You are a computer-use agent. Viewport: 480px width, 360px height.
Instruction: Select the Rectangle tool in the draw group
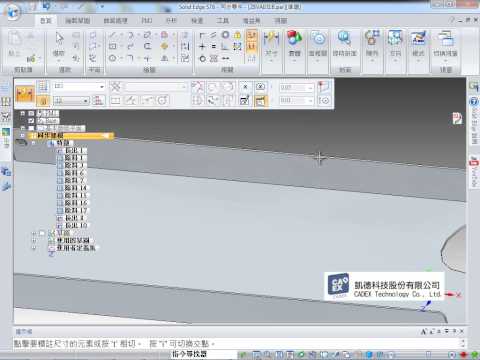tap(113, 46)
